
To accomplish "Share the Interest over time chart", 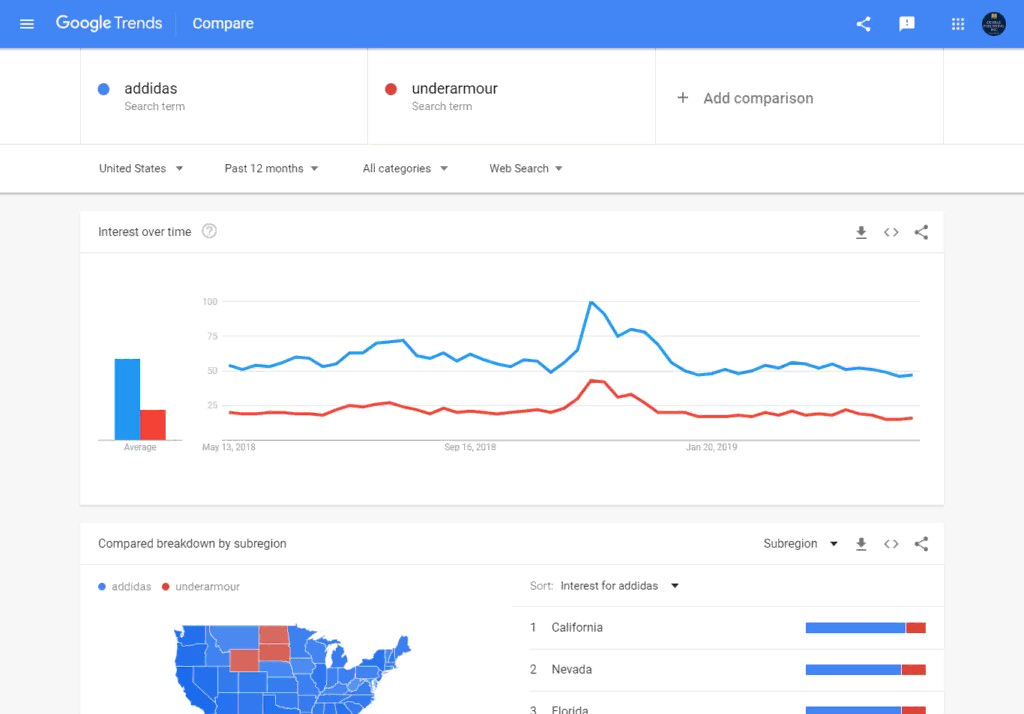I will point(921,231).
